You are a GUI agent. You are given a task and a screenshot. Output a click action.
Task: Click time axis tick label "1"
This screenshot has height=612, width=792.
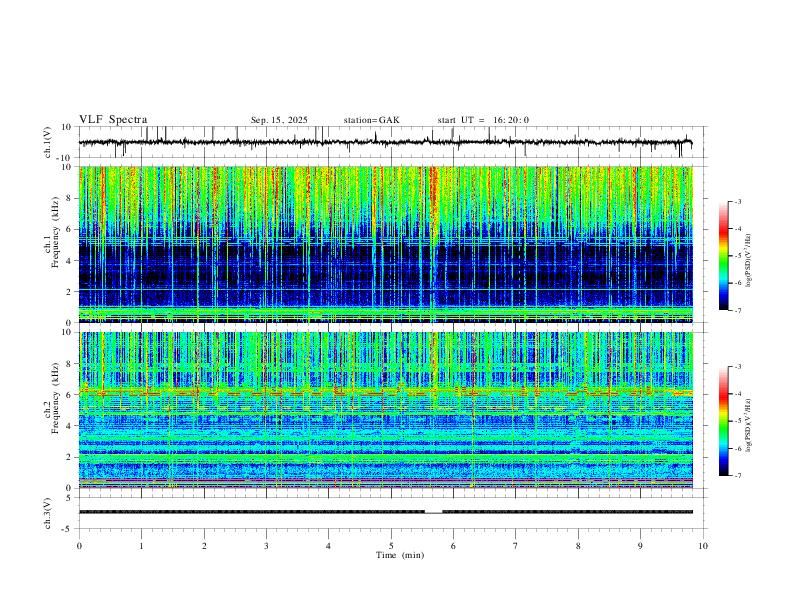(x=141, y=546)
